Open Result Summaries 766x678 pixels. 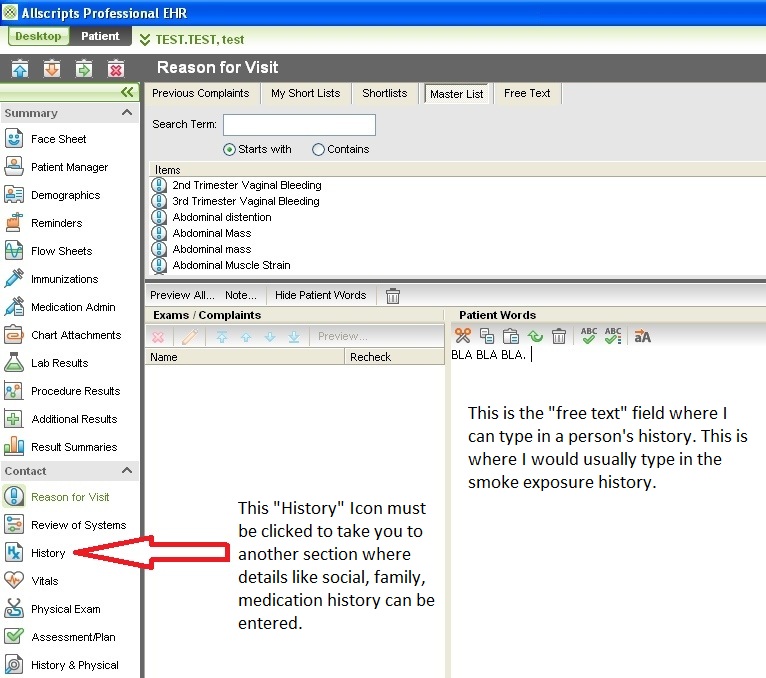74,447
